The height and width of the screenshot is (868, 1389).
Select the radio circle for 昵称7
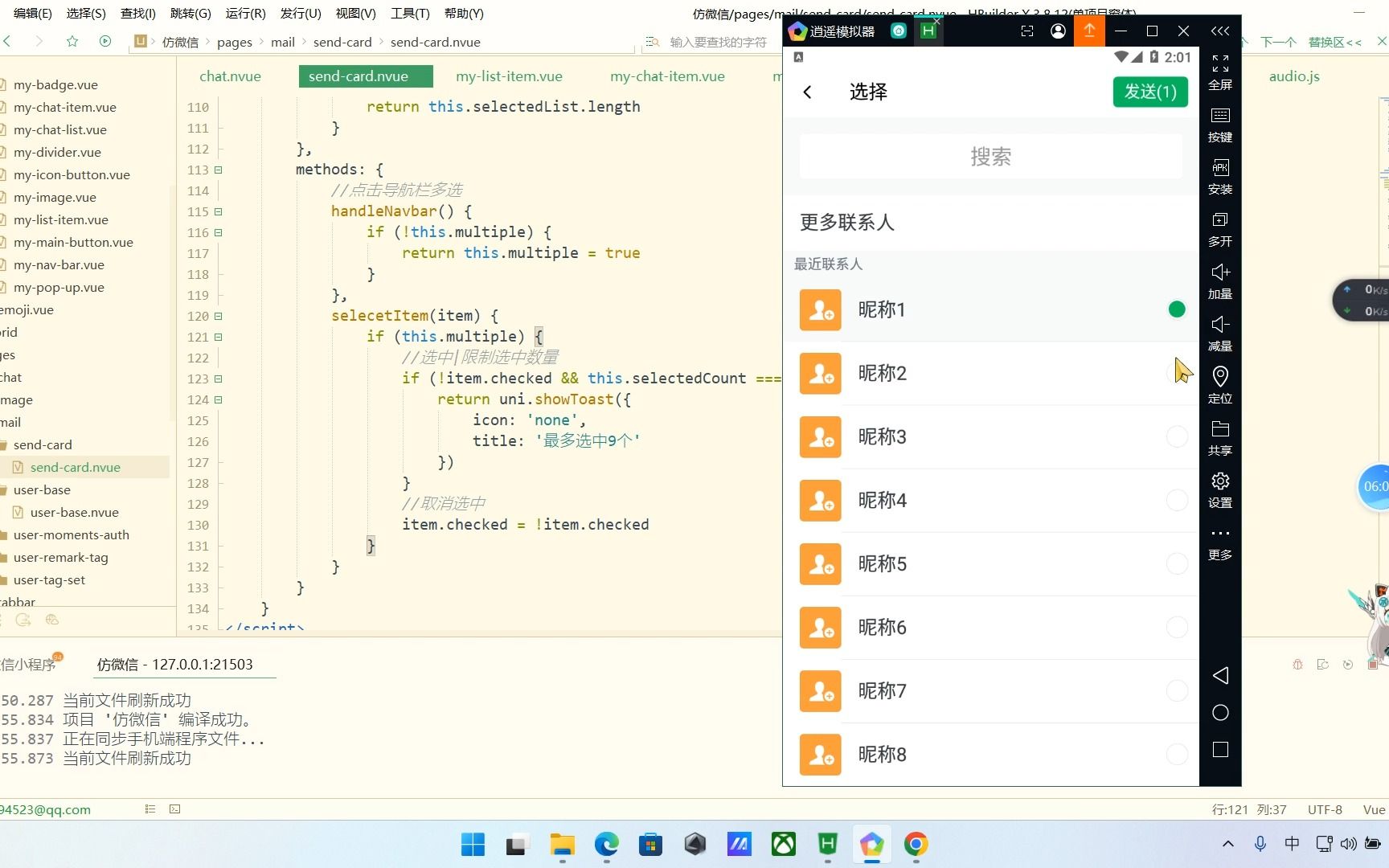[1177, 690]
